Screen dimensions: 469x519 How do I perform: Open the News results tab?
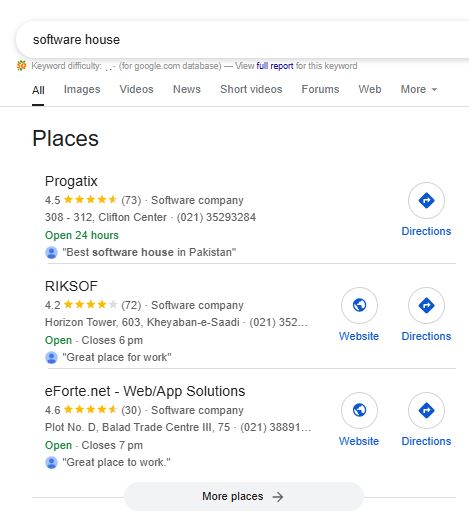pyautogui.click(x=187, y=89)
